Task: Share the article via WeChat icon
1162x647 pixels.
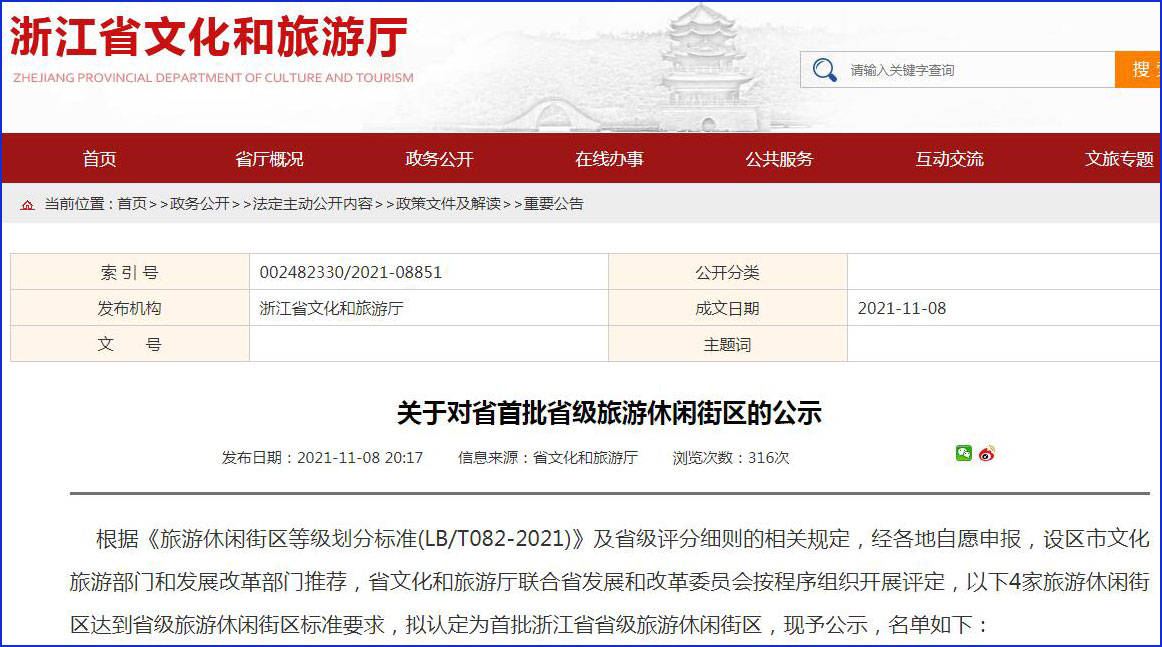Action: (x=963, y=453)
